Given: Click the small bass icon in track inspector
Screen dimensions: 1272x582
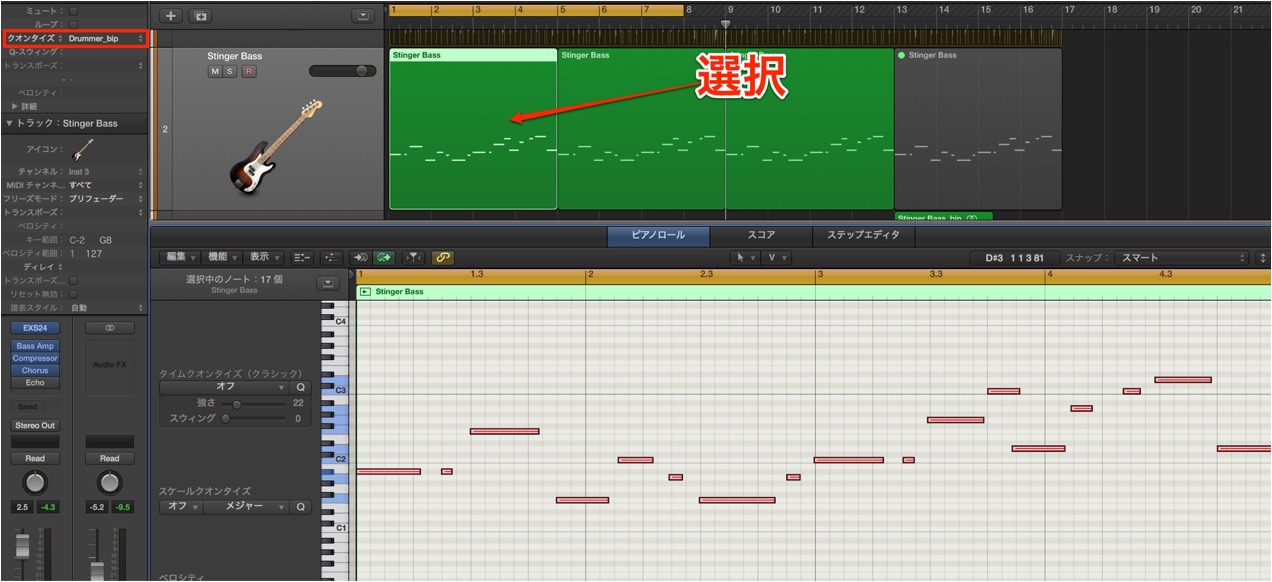Looking at the screenshot, I should point(83,149).
